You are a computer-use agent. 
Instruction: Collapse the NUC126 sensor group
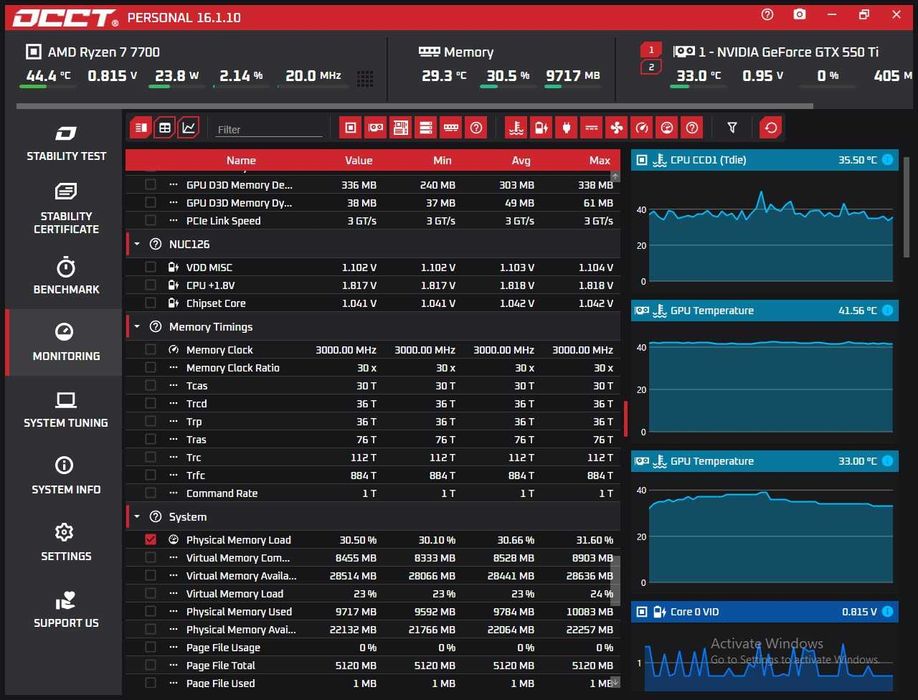pos(137,244)
